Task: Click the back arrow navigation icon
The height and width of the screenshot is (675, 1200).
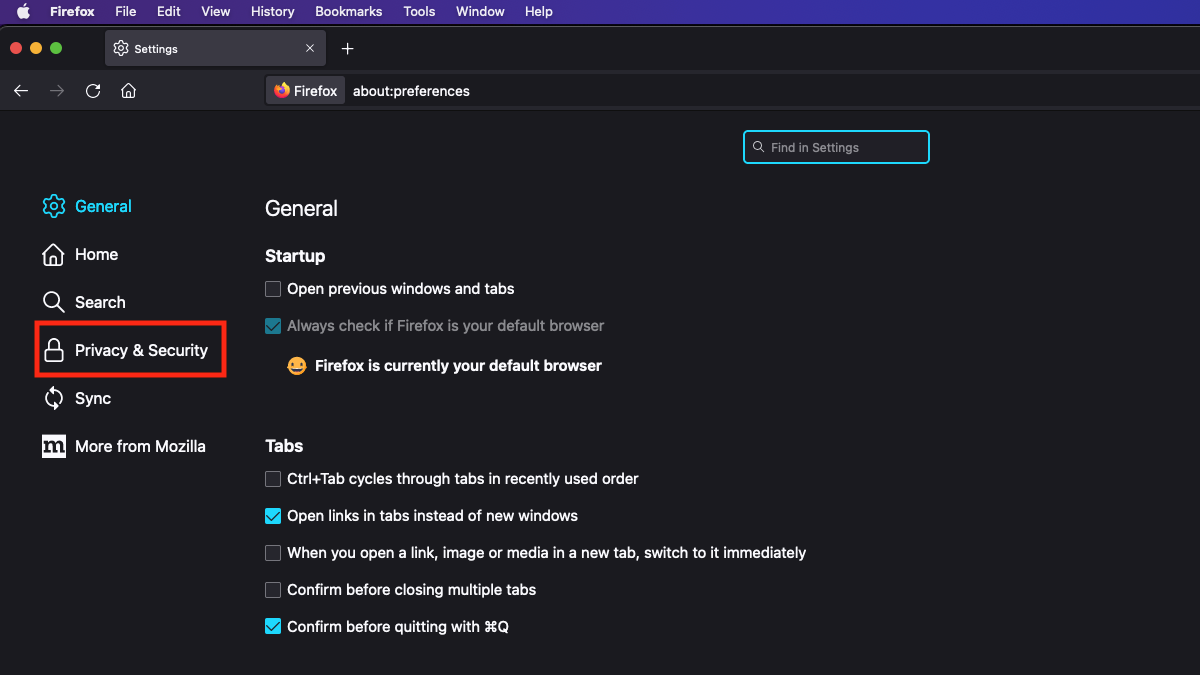Action: (21, 91)
